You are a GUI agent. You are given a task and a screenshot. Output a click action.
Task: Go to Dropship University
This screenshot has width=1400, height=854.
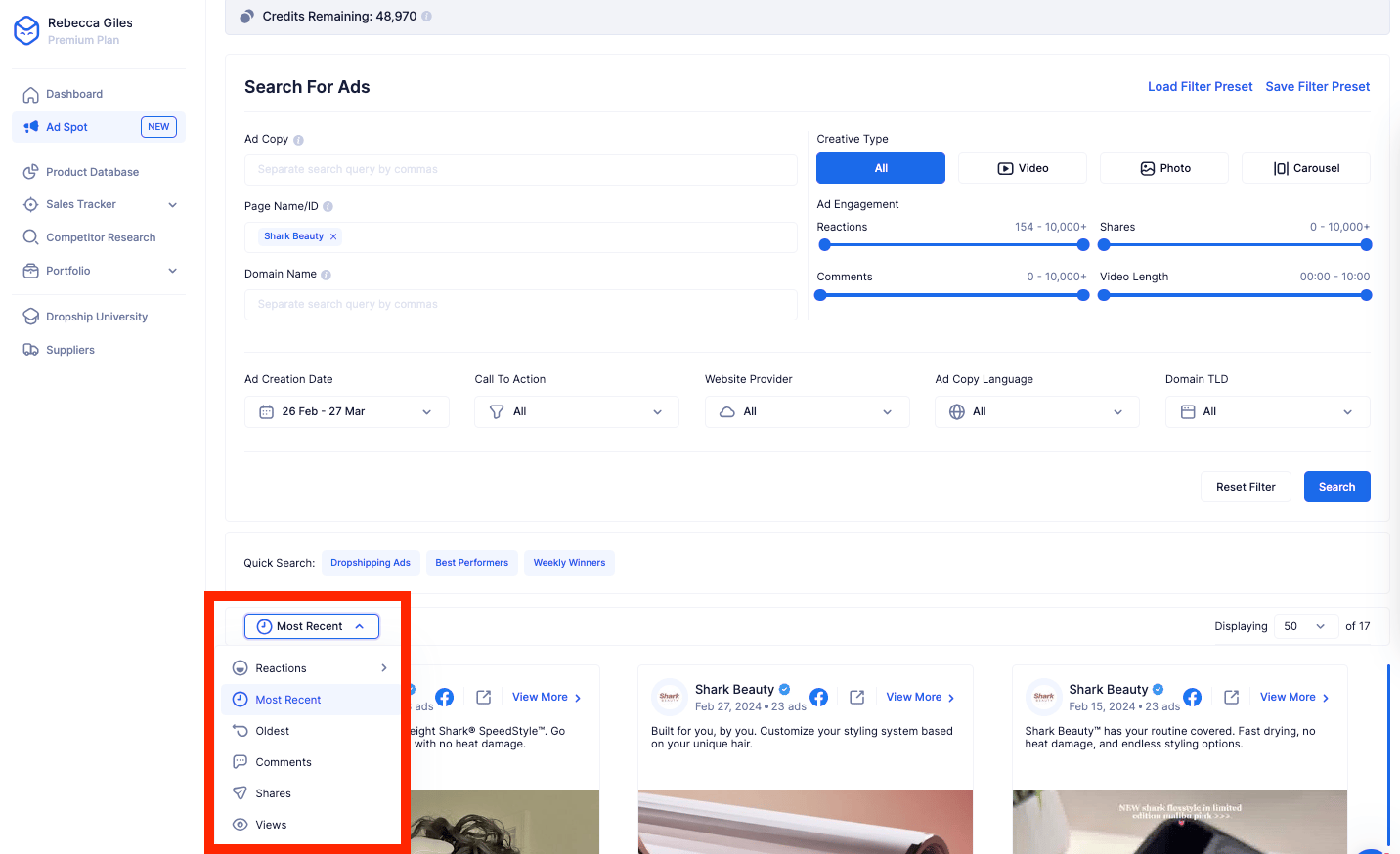pyautogui.click(x=97, y=317)
